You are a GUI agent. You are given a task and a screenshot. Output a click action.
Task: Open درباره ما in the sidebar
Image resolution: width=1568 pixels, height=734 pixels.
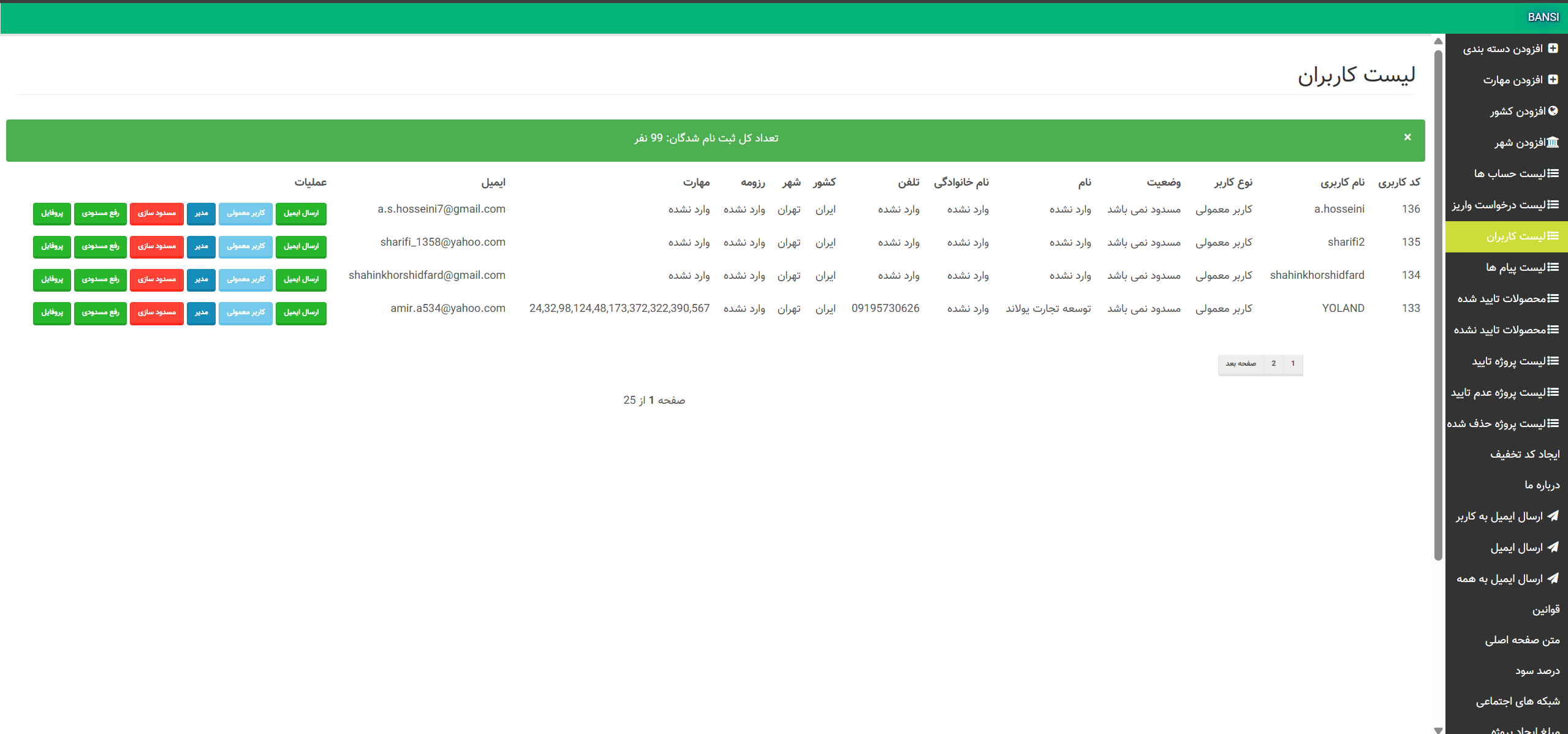pos(1542,485)
